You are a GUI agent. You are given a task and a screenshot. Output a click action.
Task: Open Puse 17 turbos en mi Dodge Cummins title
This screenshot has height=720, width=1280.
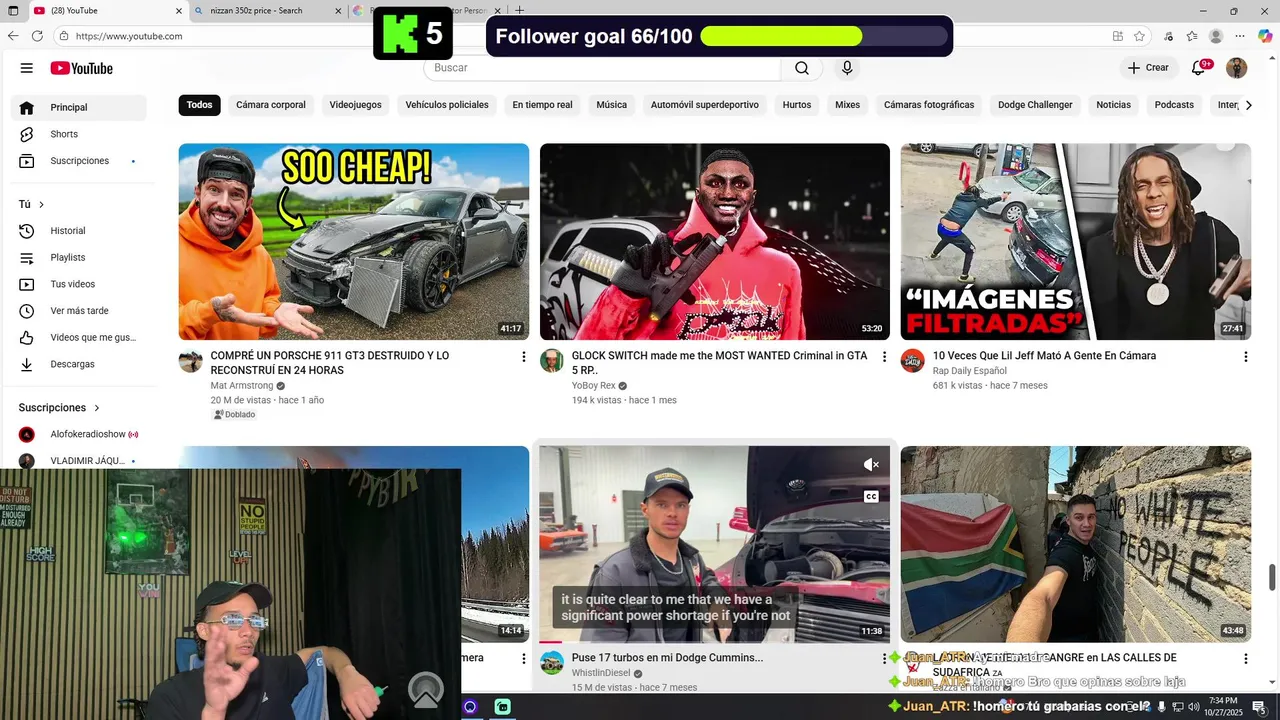point(667,658)
